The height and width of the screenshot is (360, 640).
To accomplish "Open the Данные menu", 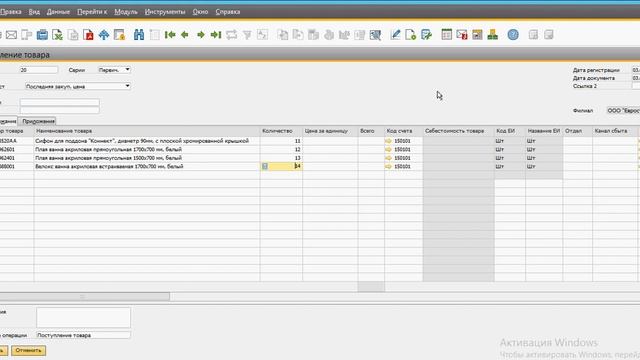I will tap(58, 12).
